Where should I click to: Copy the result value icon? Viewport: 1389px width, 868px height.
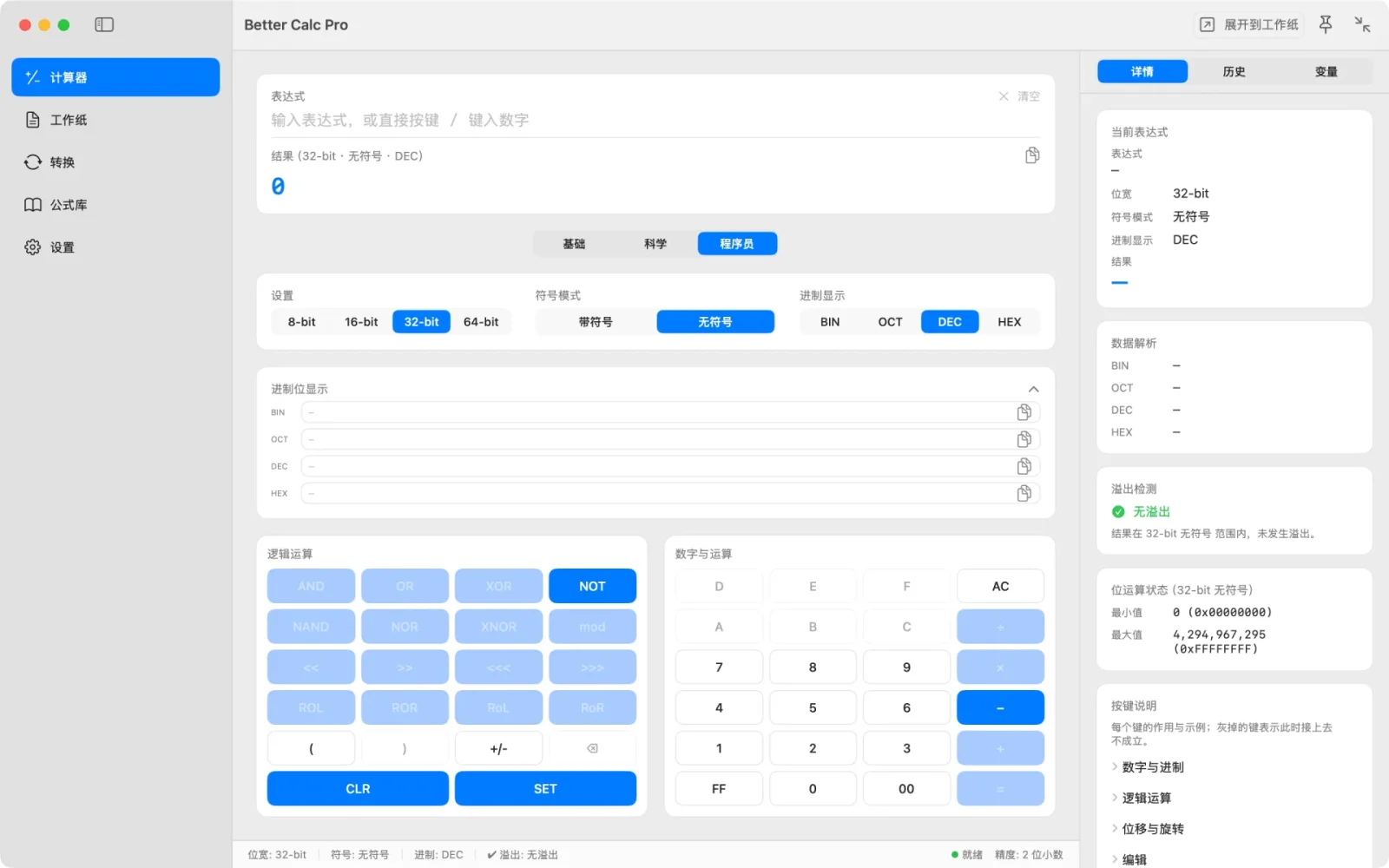[1032, 155]
